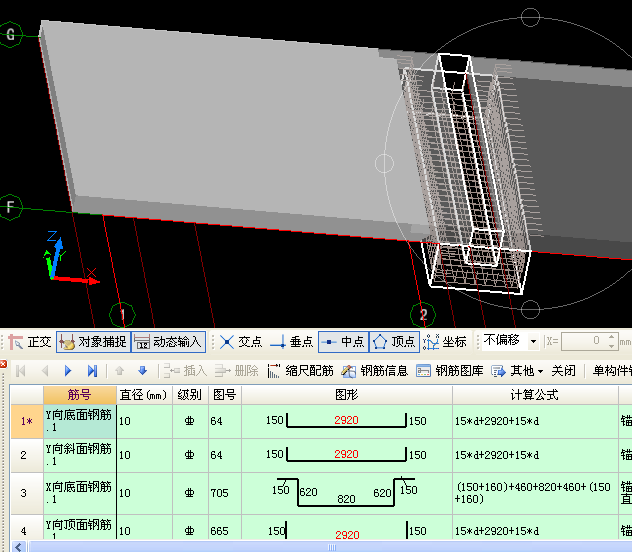
Task: Click left orbit handle circle
Action: 384,163
